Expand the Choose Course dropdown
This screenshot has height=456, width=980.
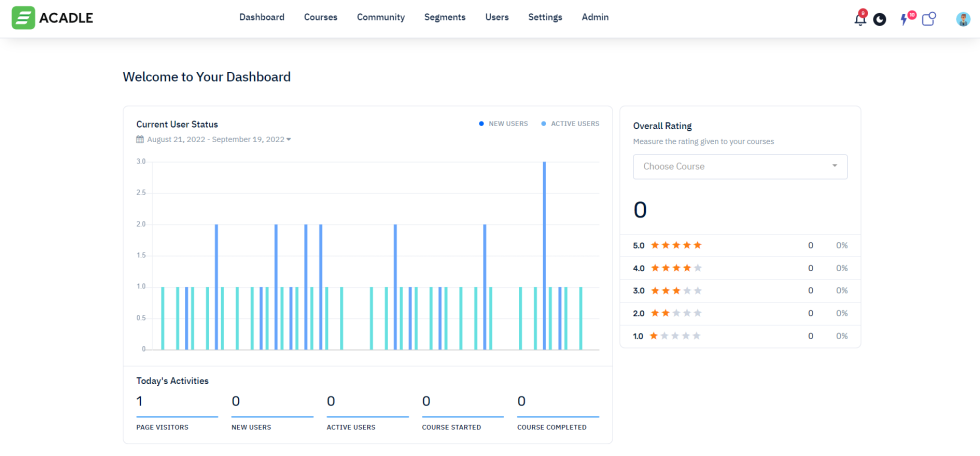[739, 167]
